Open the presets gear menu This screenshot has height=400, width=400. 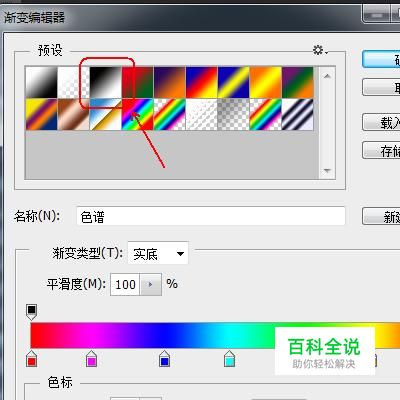pyautogui.click(x=320, y=51)
